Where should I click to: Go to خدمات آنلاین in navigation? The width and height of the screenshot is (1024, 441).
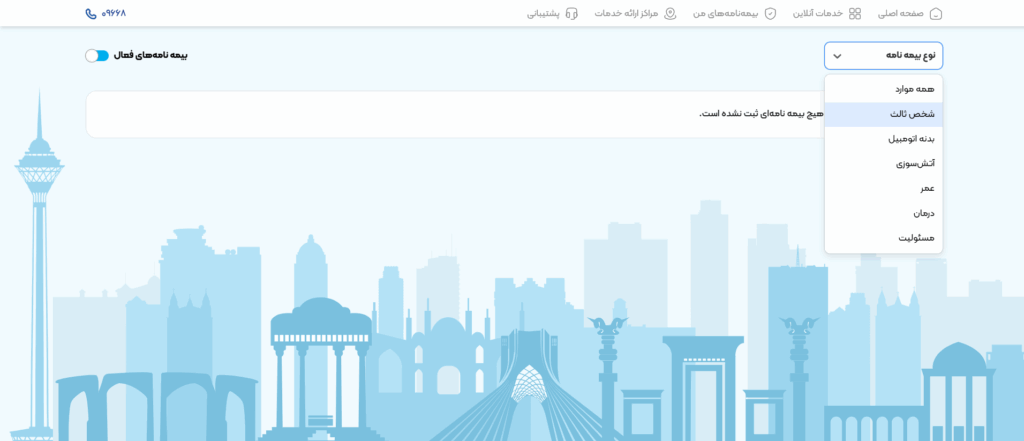[x=818, y=14]
